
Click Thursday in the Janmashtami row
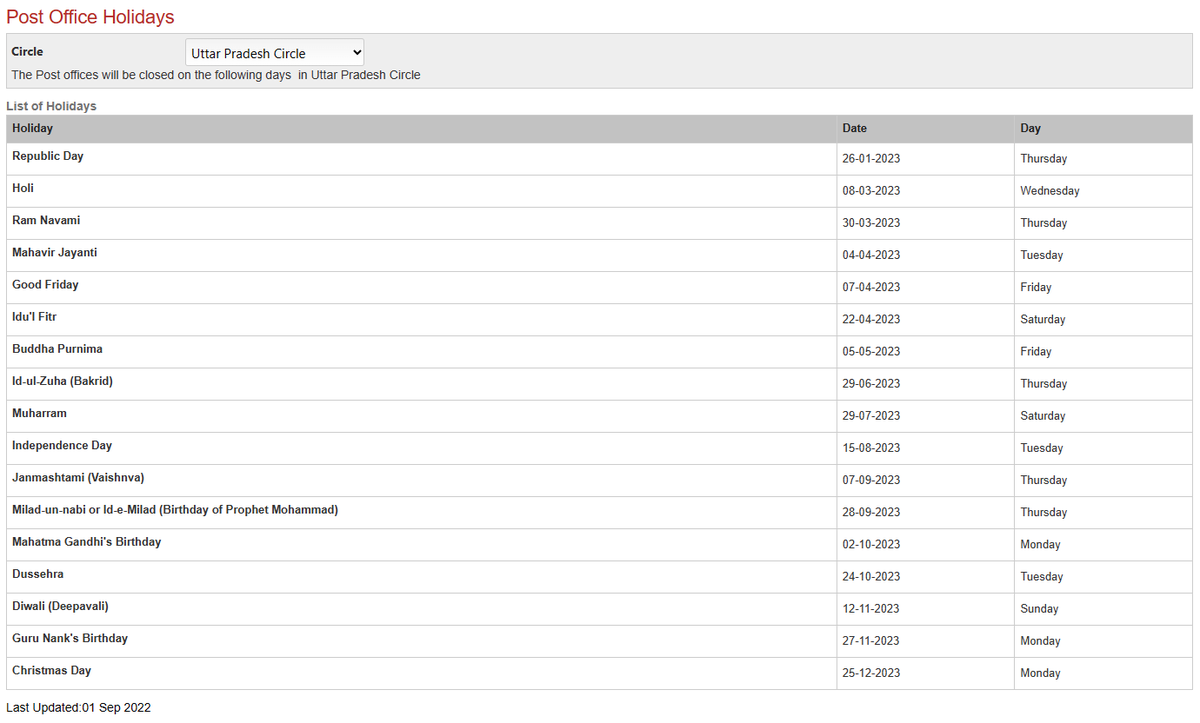[1044, 480]
